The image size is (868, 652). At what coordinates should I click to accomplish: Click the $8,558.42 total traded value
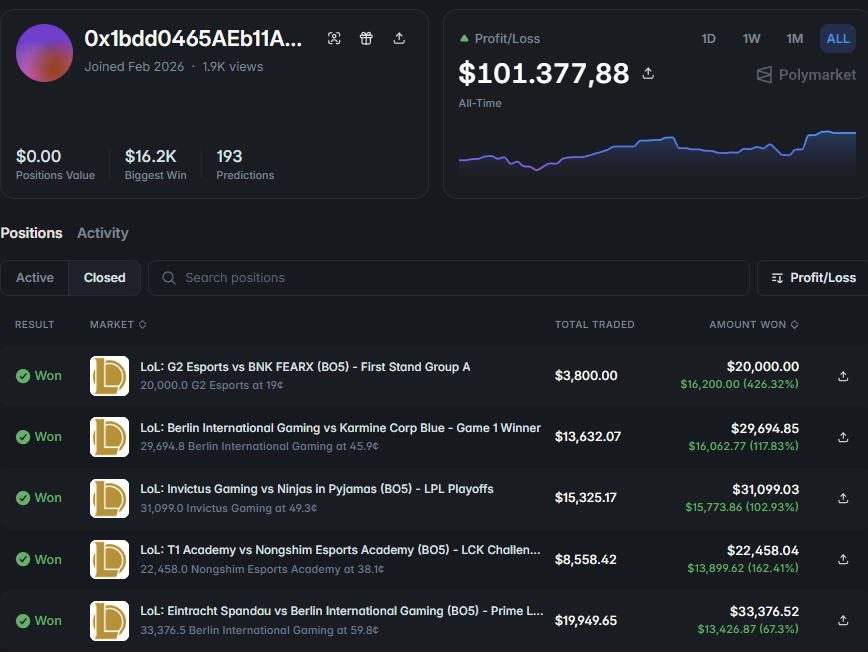tap(586, 560)
